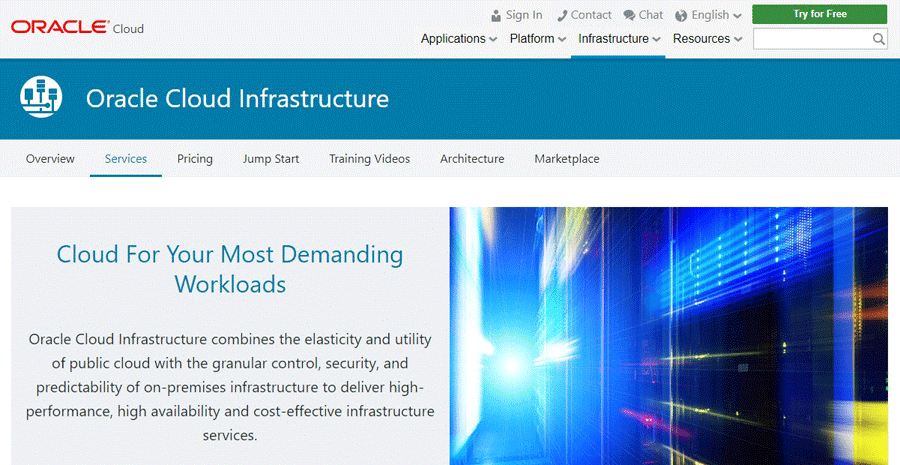Click the data center hero image
The image size is (900, 465).
[669, 336]
